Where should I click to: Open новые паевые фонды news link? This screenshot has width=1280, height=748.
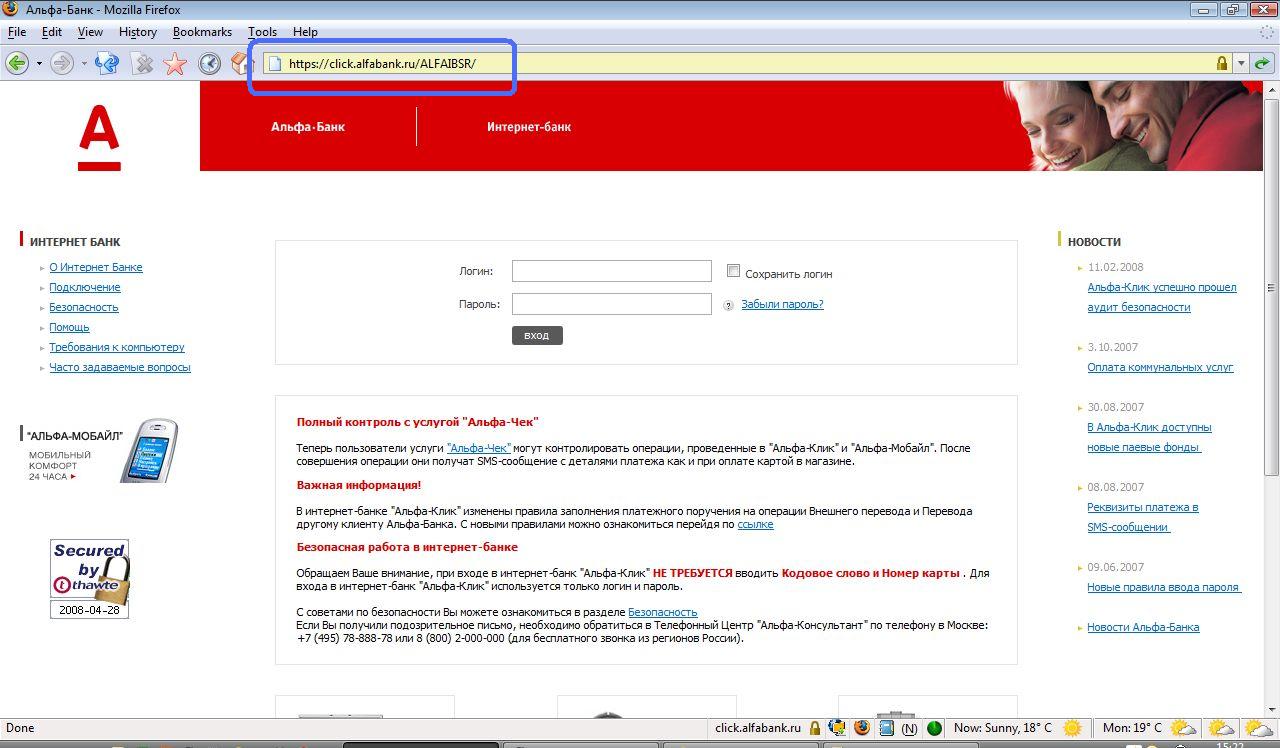pyautogui.click(x=1150, y=437)
